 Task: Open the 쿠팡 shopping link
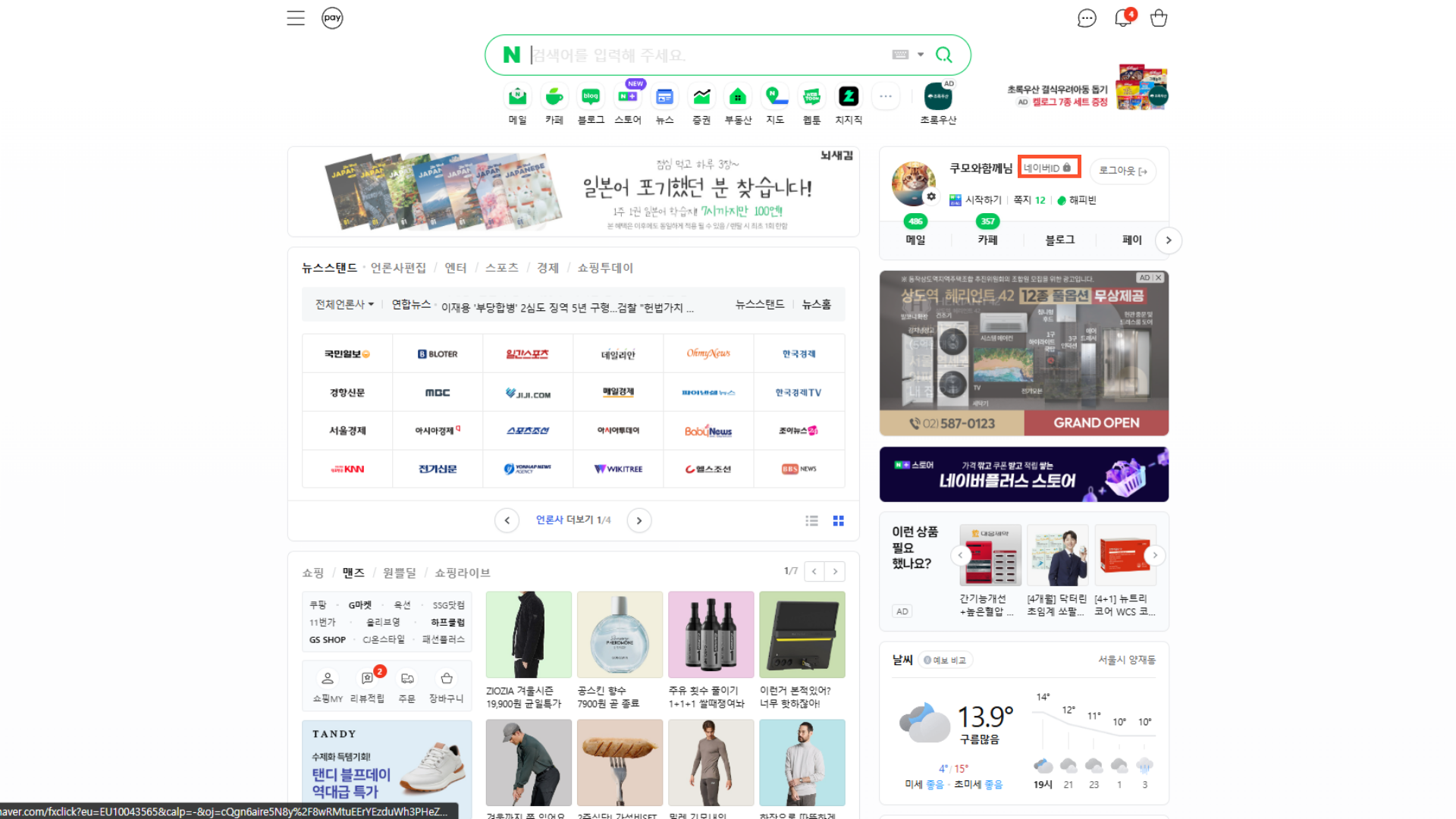click(x=318, y=604)
